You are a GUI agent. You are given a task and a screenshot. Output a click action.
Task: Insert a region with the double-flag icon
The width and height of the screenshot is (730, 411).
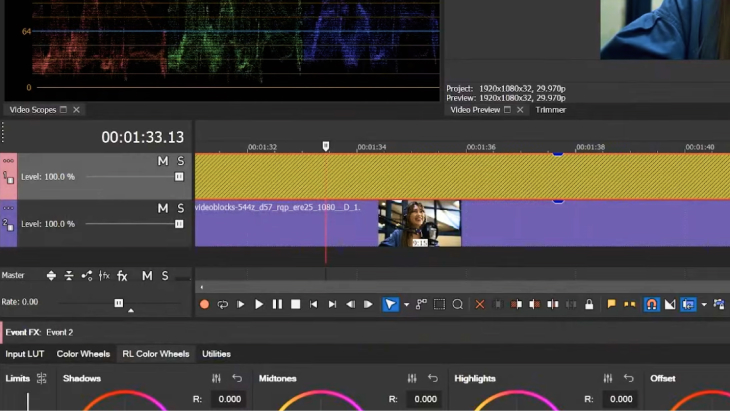629,304
